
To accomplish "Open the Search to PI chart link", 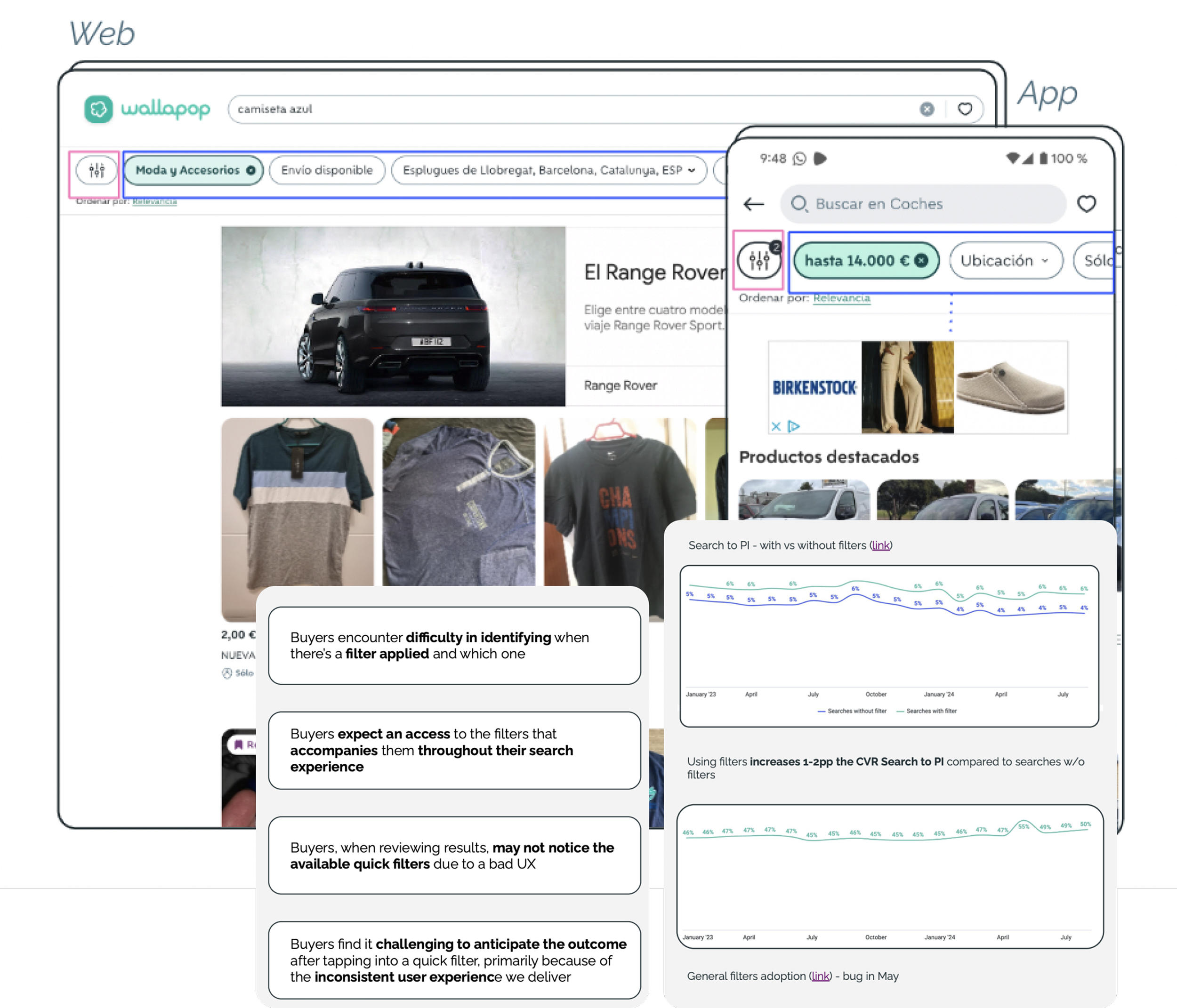I will pos(880,545).
